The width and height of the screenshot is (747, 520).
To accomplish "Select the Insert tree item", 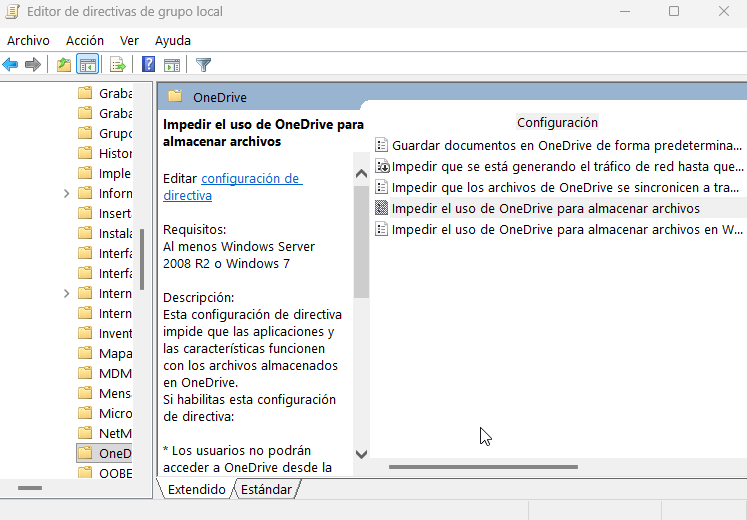I will [x=115, y=213].
